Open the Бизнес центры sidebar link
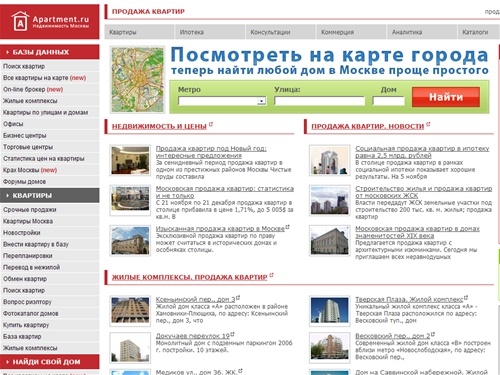 (x=25, y=136)
